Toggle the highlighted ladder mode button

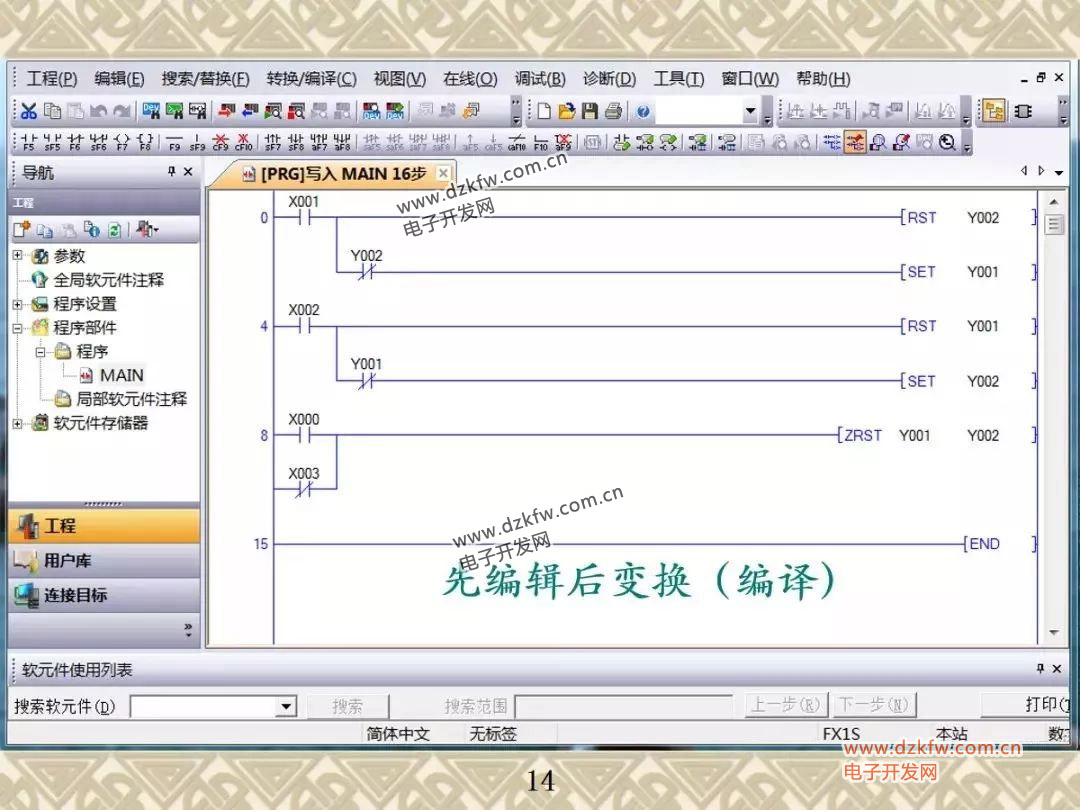(x=855, y=143)
